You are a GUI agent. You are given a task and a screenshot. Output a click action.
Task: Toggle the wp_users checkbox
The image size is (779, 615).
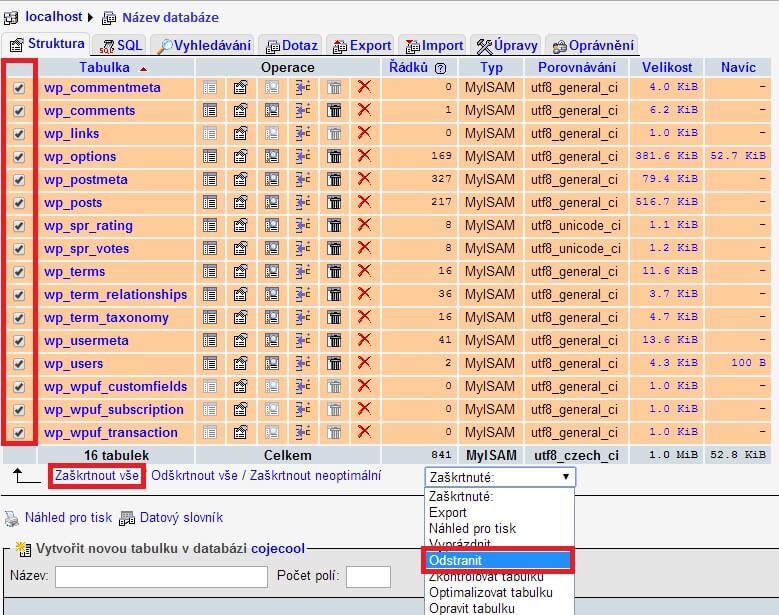[19, 364]
